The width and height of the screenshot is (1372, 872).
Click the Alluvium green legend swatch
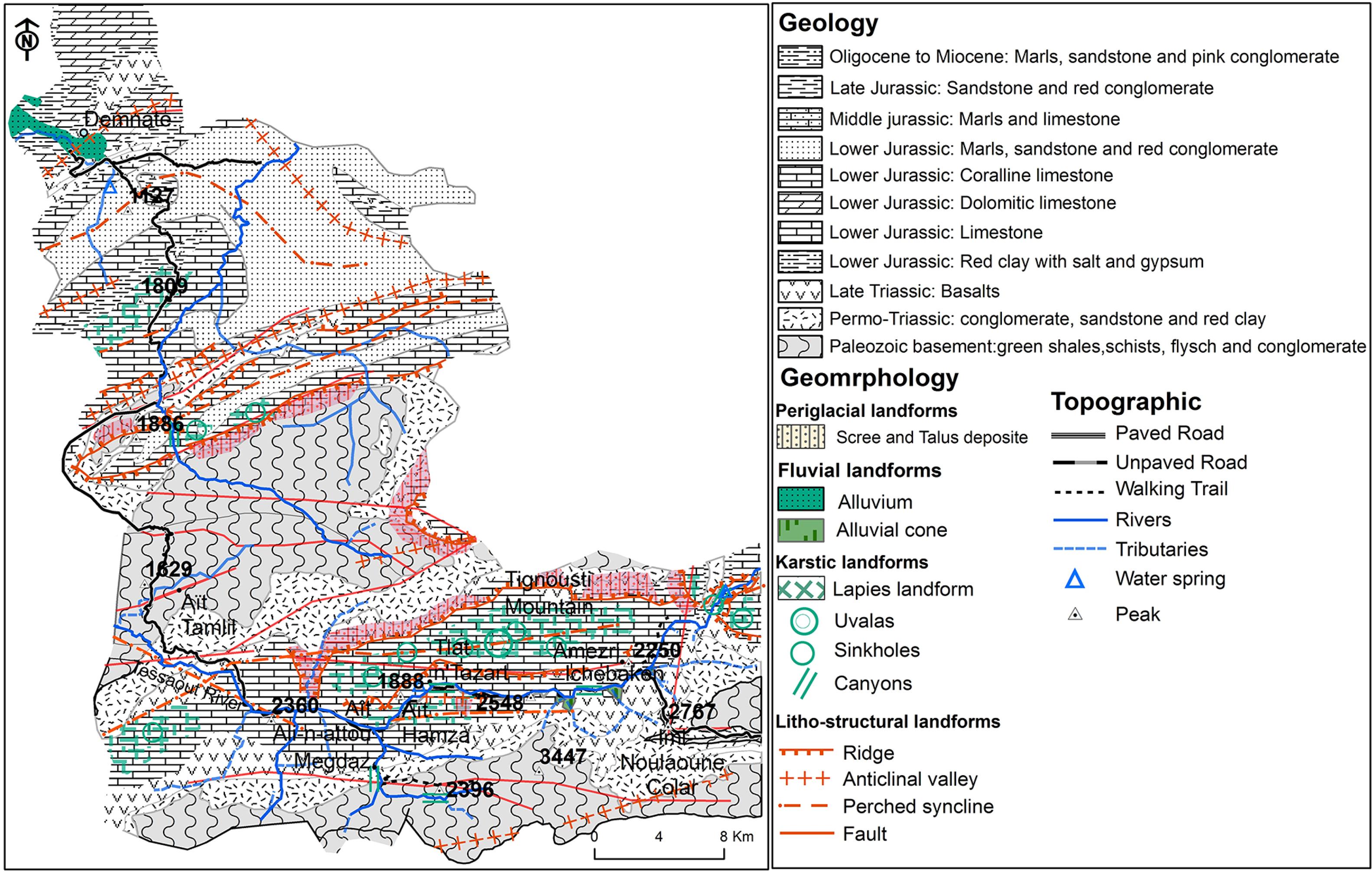point(800,499)
